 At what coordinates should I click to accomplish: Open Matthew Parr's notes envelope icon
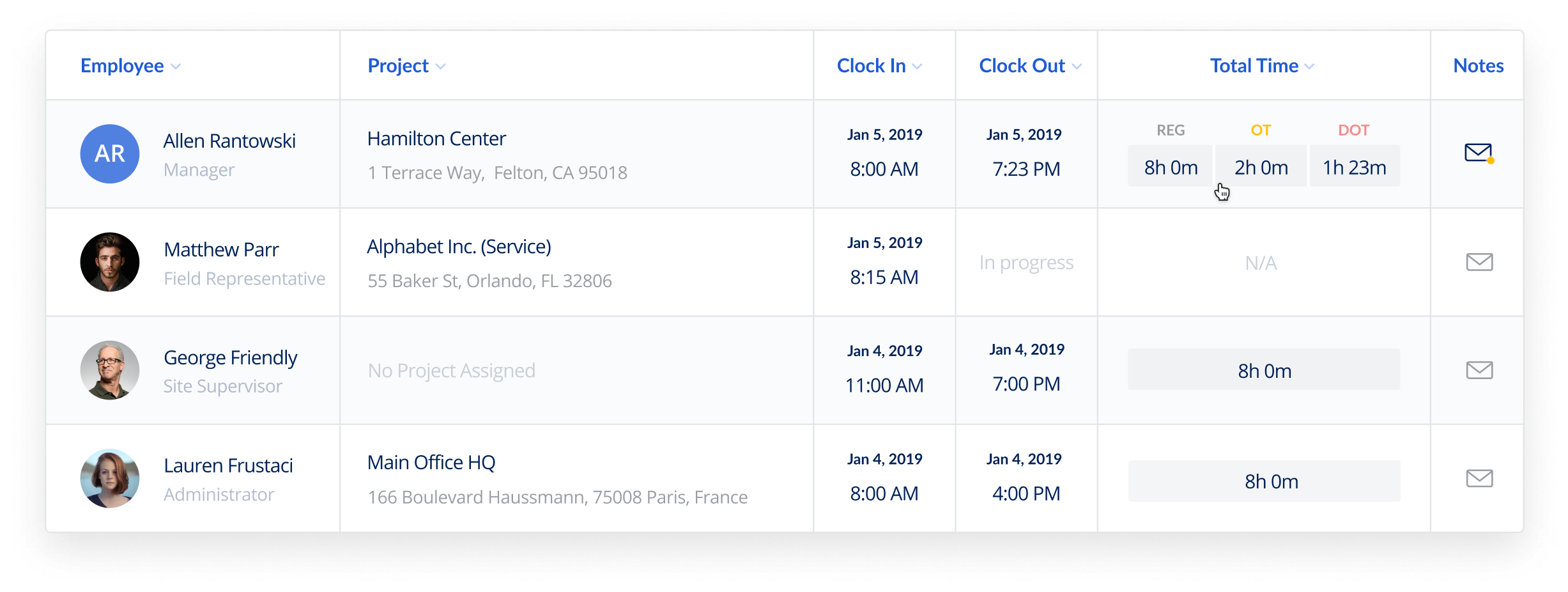coord(1479,262)
